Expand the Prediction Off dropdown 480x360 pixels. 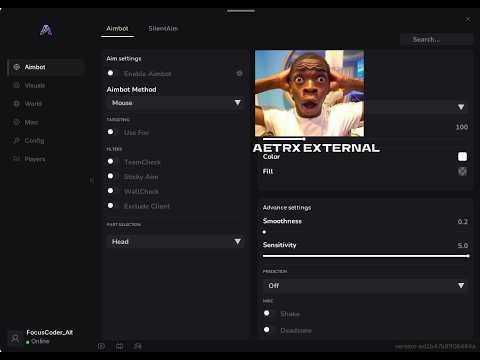365,285
